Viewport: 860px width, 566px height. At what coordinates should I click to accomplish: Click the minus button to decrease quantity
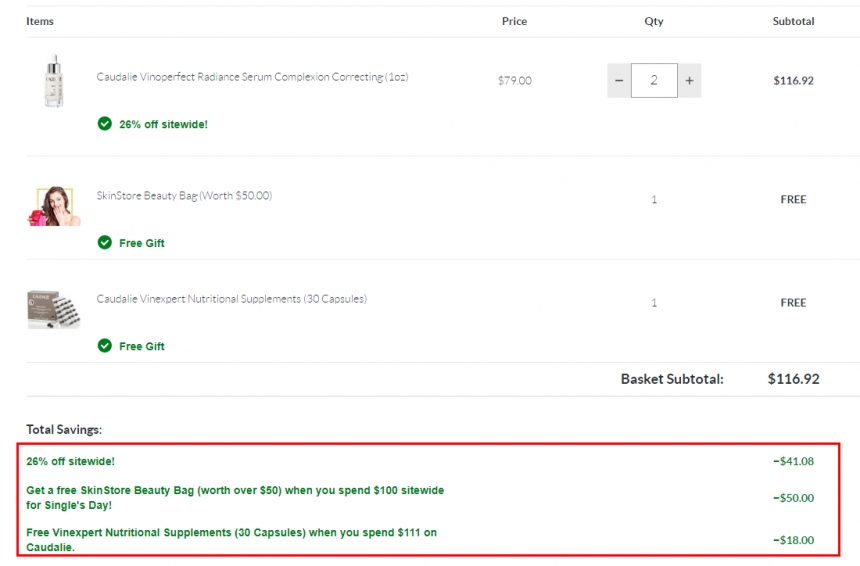619,81
